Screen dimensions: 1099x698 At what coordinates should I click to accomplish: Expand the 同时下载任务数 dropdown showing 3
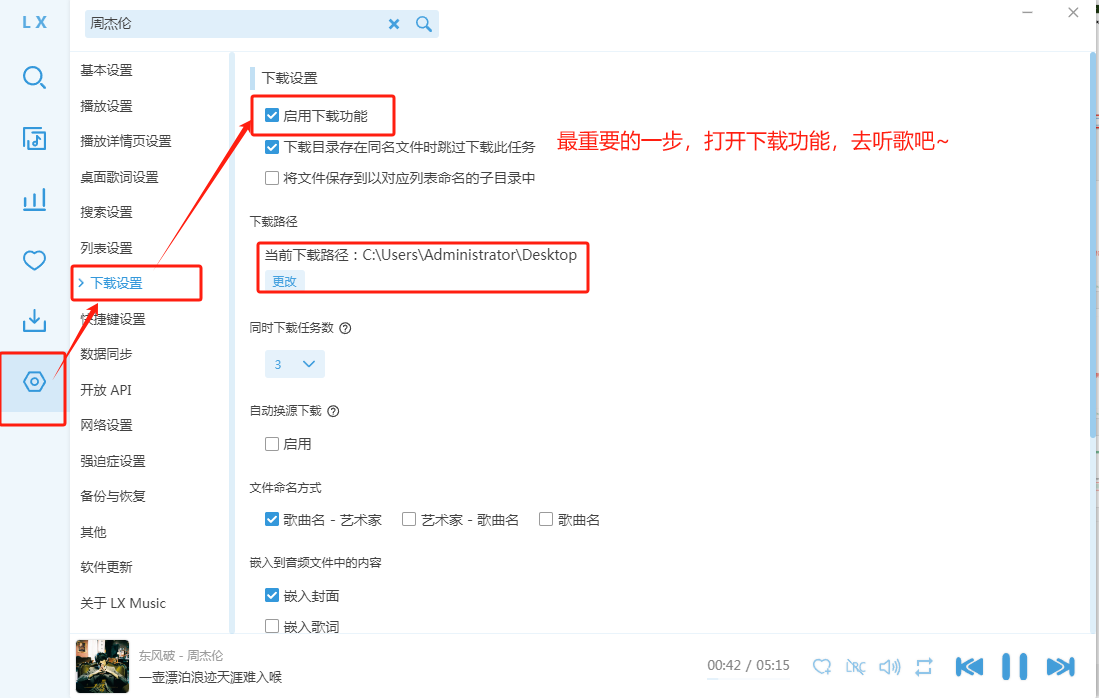point(294,364)
